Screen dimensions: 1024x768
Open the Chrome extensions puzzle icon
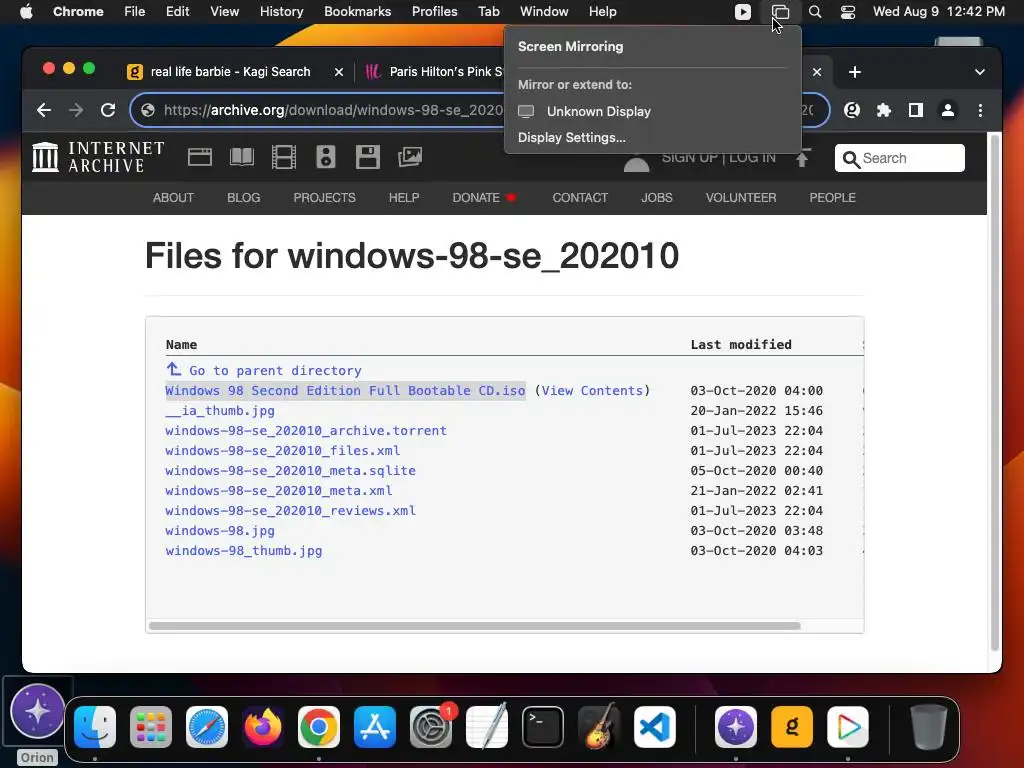click(884, 110)
